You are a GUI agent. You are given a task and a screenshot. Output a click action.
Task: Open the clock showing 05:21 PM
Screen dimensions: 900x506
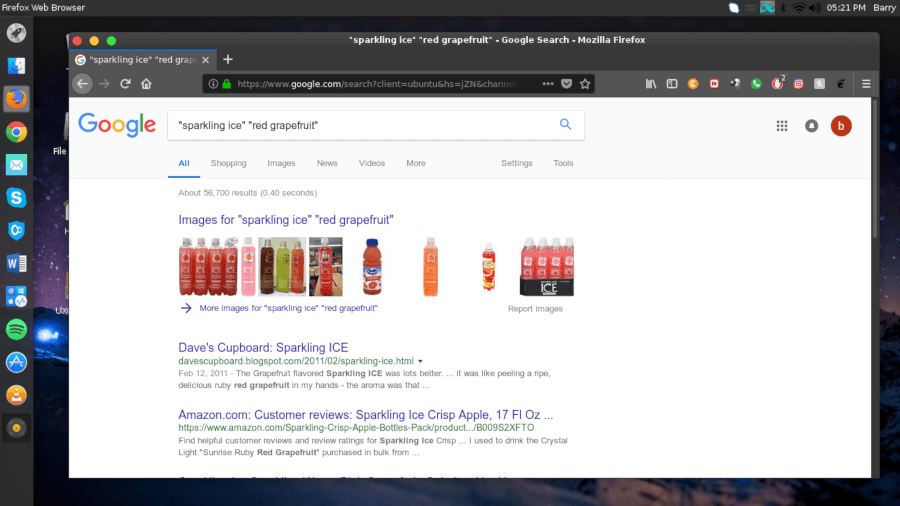pos(846,7)
